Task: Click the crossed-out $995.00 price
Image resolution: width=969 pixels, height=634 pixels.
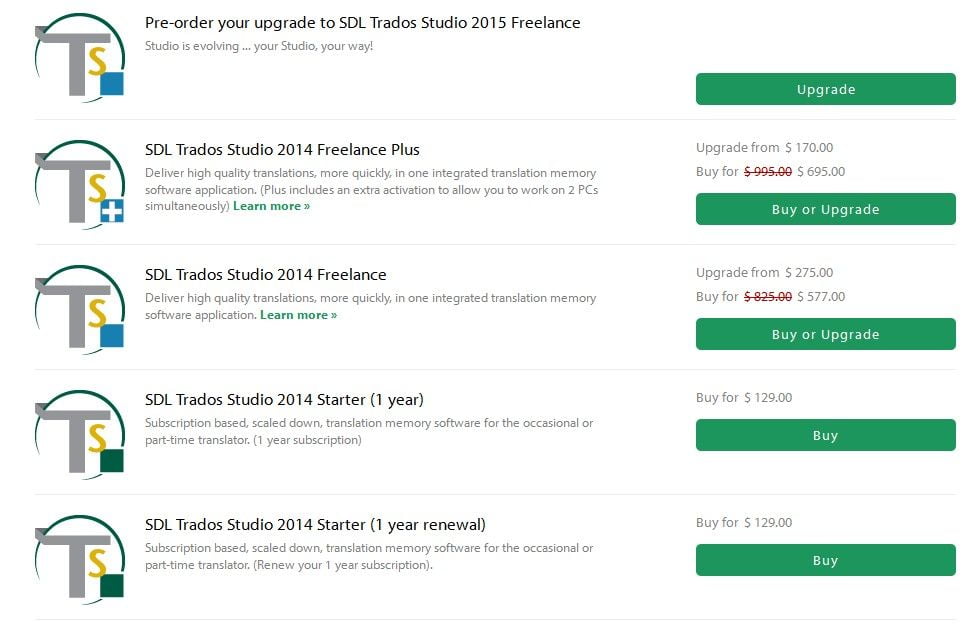Action: point(768,172)
